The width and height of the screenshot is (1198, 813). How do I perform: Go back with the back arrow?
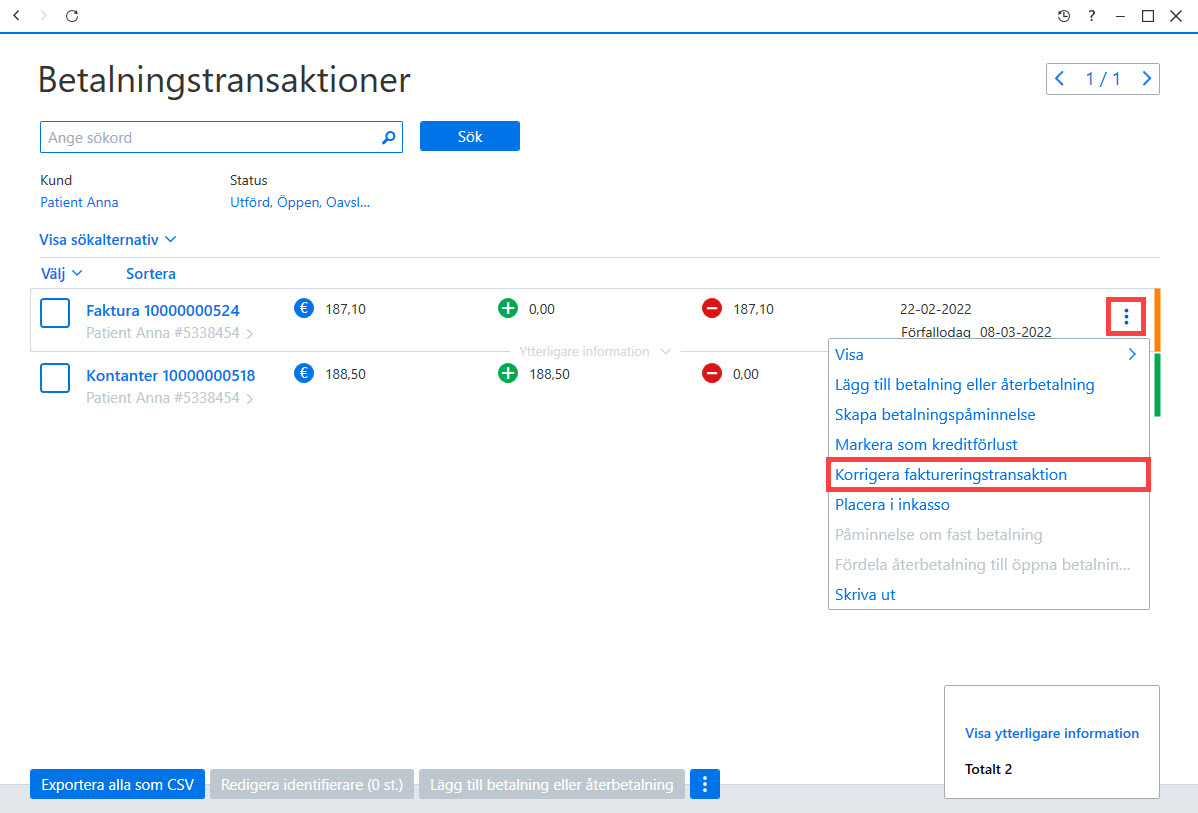16,15
